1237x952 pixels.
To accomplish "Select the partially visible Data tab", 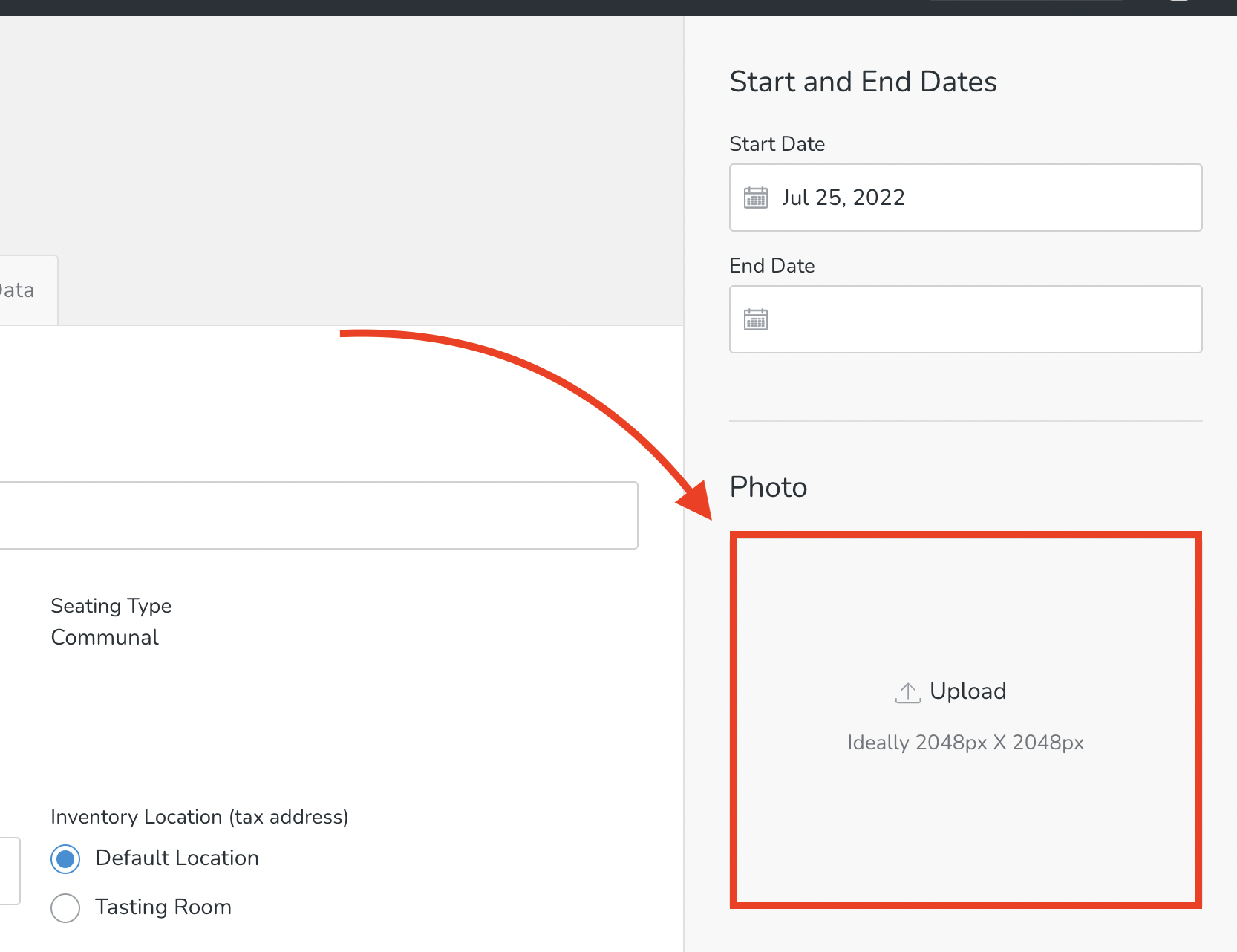I will click(x=19, y=290).
